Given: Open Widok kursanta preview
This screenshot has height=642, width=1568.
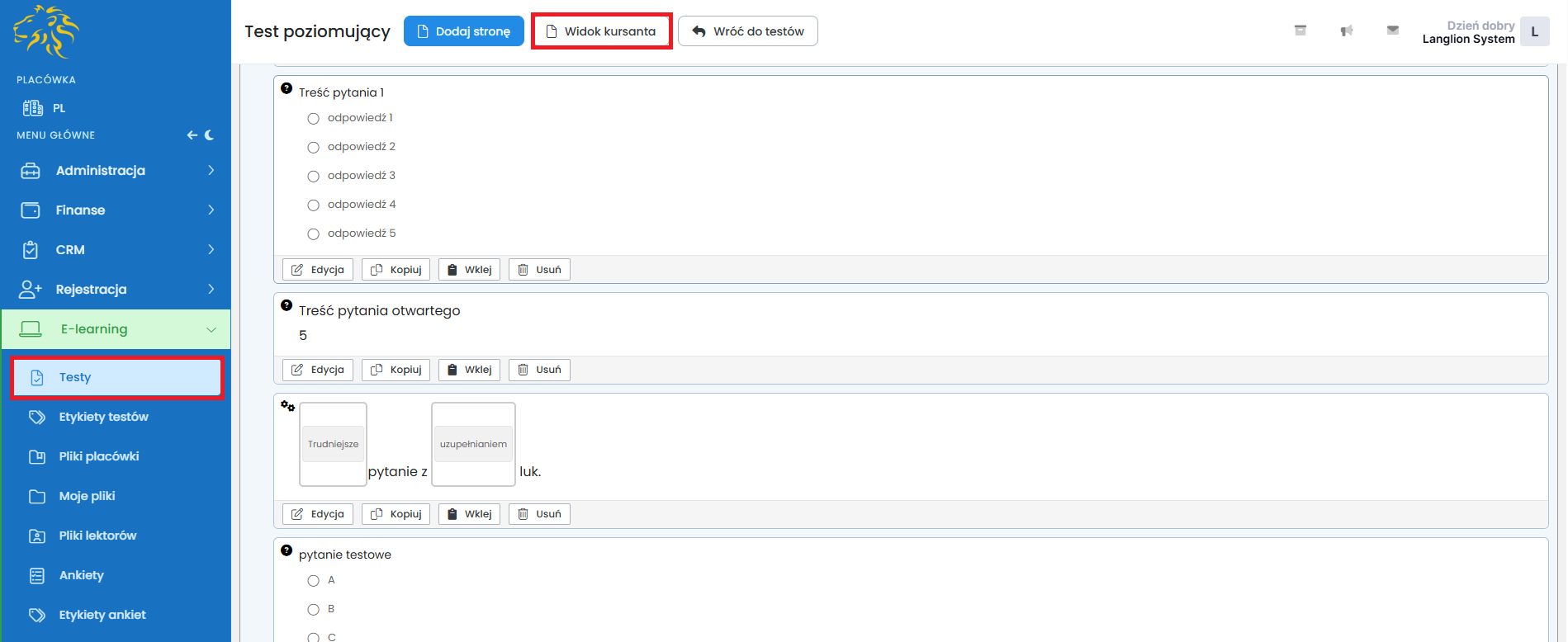Looking at the screenshot, I should coord(601,31).
